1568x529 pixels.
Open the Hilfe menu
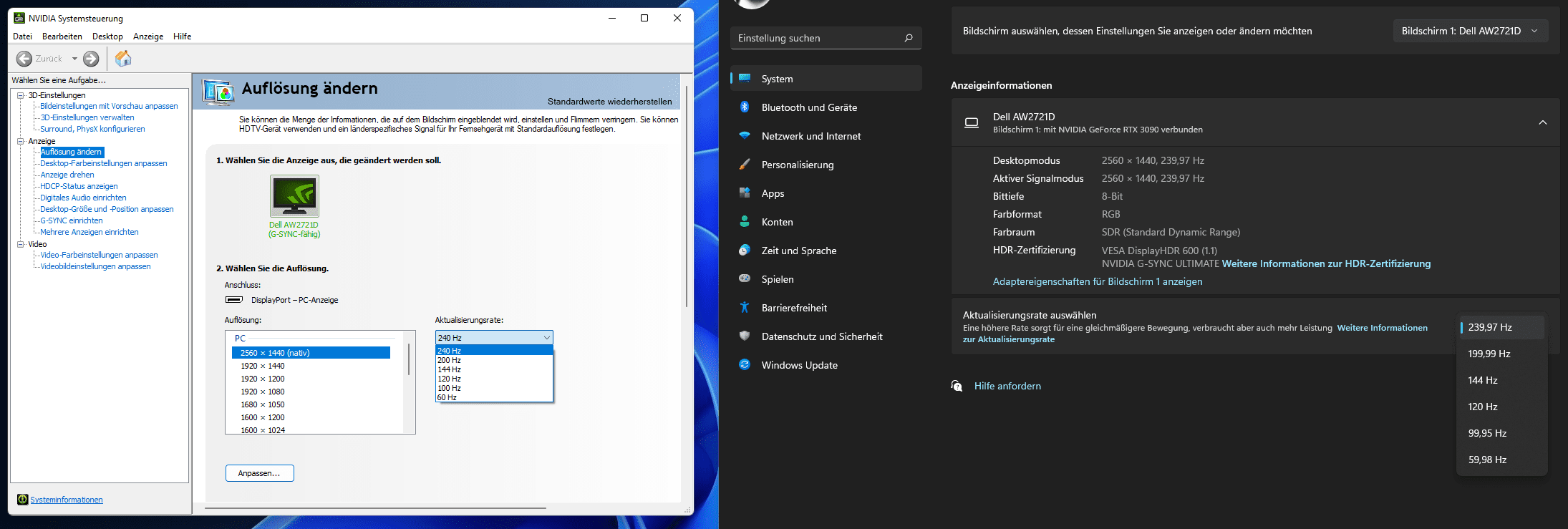(182, 37)
